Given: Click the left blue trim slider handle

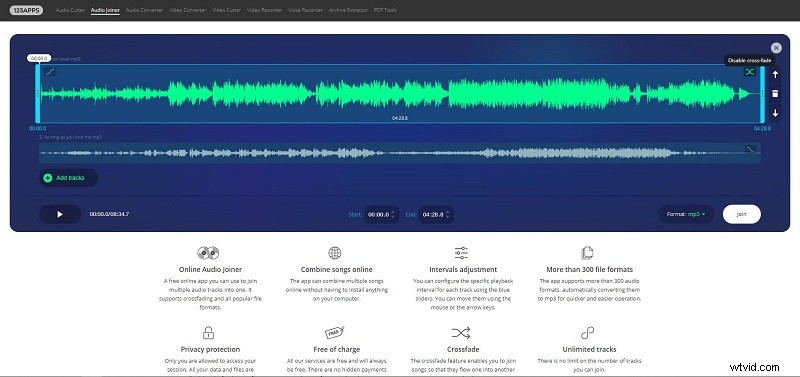Looking at the screenshot, I should point(37,93).
